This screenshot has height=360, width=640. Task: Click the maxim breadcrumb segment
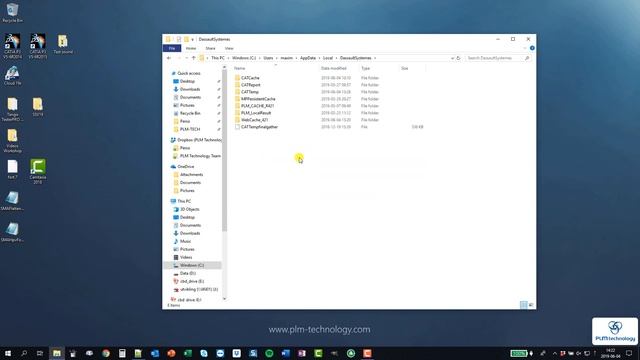click(287, 58)
